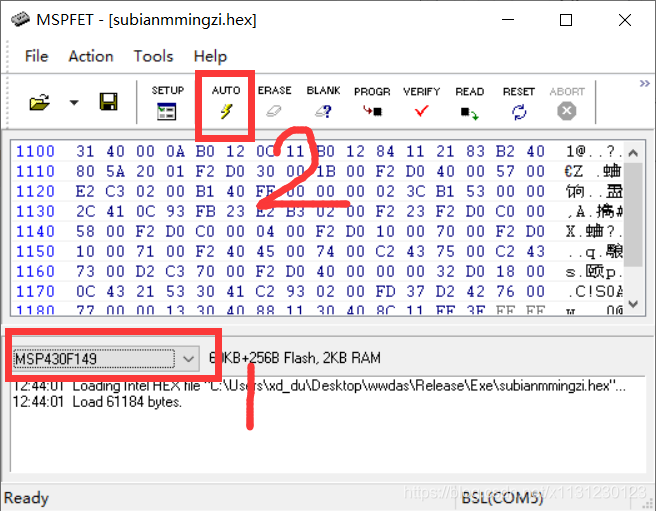Minimize the MSPFET window
Viewport: 656px width, 511px height.
[508, 20]
